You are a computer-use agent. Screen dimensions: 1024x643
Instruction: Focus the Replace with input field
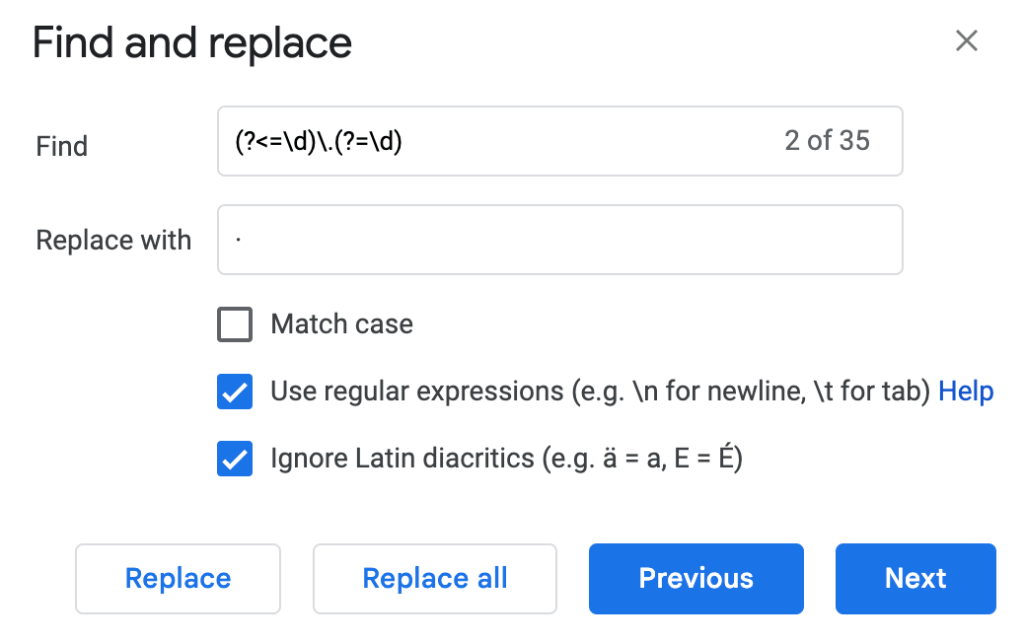tap(560, 240)
